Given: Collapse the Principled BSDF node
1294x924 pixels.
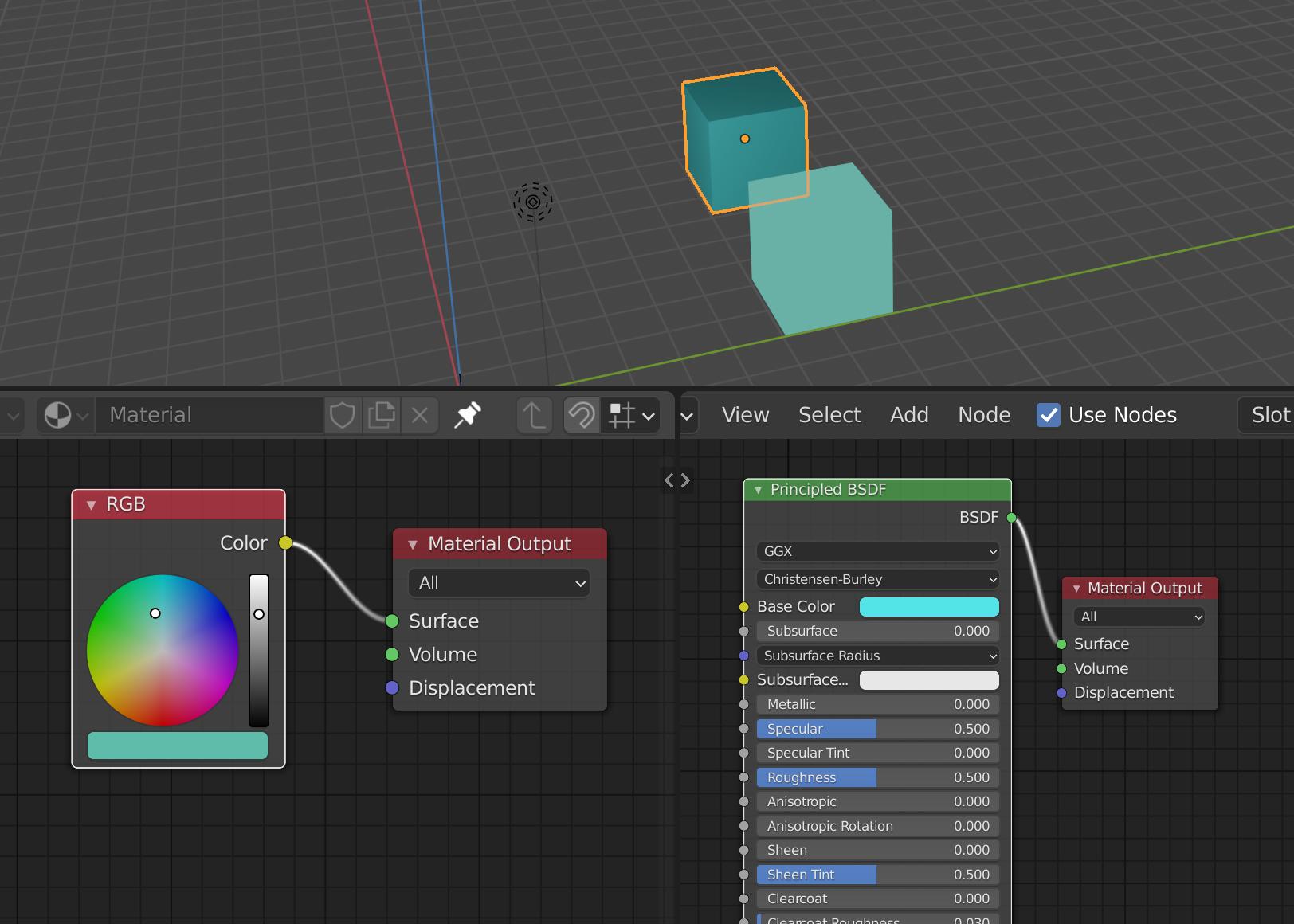Looking at the screenshot, I should coord(759,490).
